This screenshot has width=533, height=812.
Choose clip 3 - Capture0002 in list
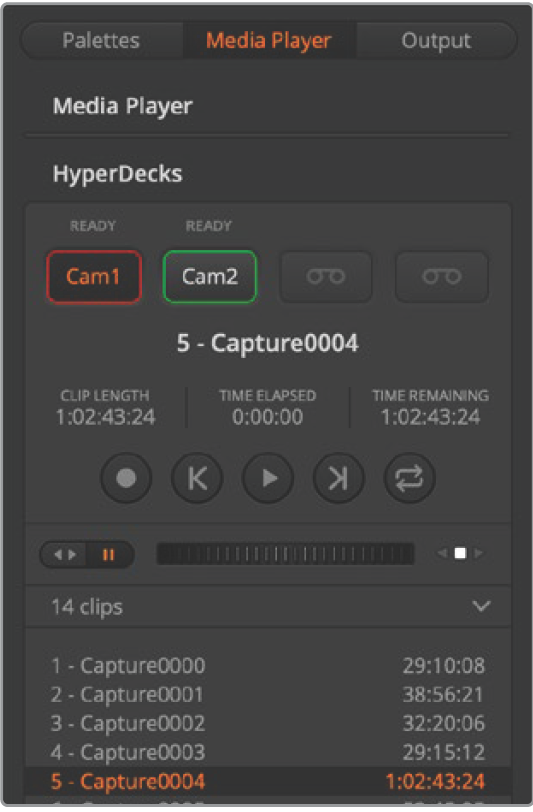pos(268,723)
